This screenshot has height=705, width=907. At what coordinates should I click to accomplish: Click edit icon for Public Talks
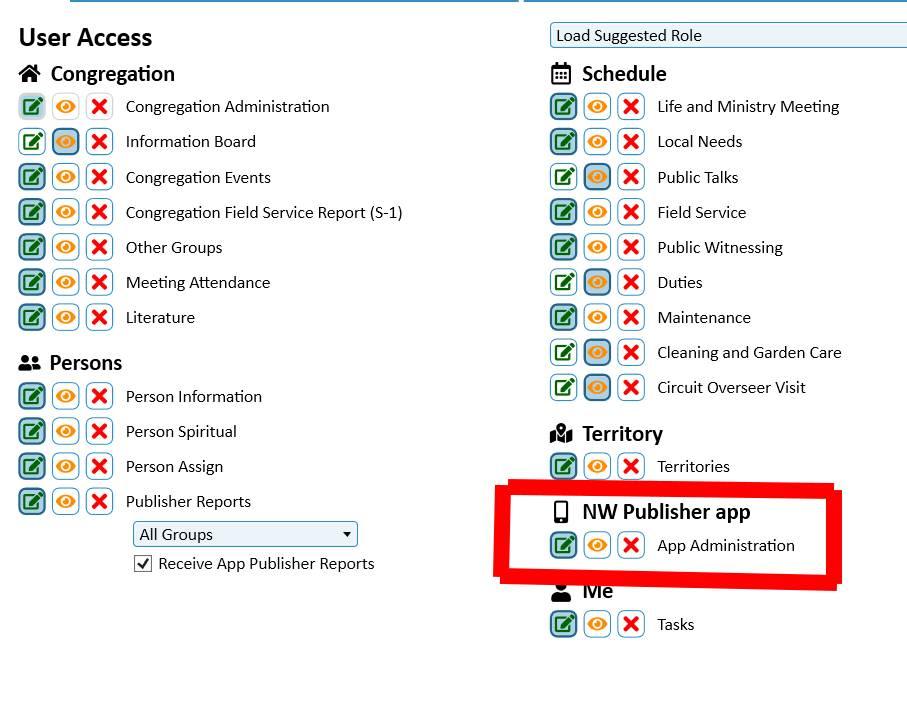[x=564, y=178]
